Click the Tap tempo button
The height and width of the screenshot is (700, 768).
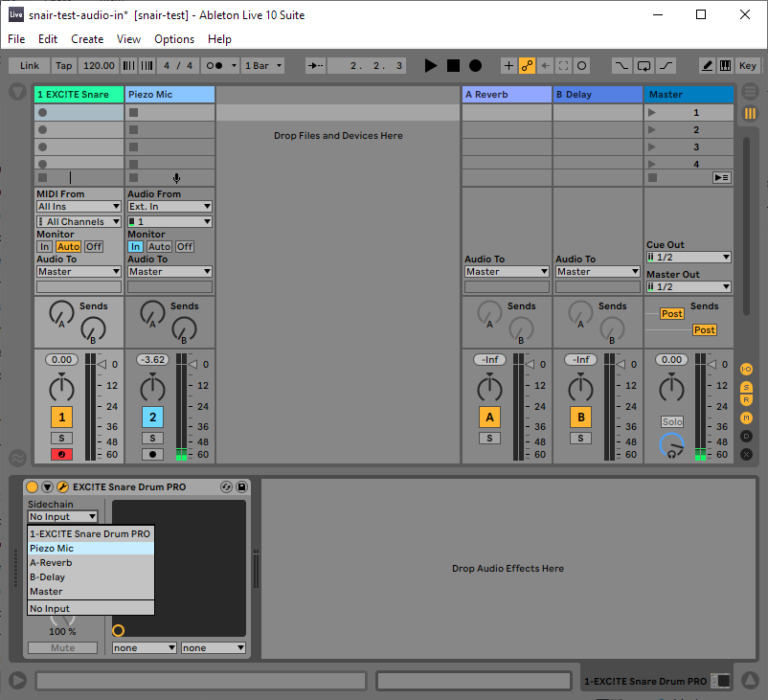tap(64, 66)
